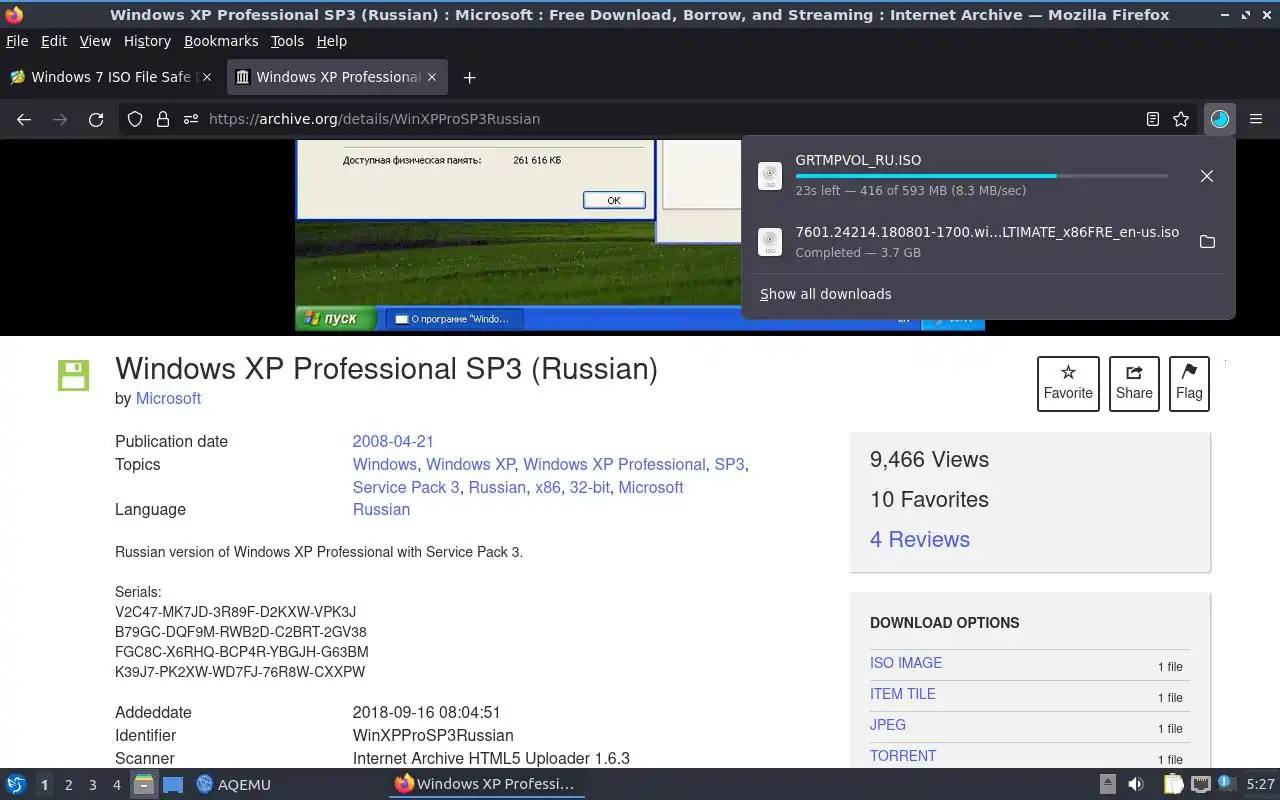The height and width of the screenshot is (800, 1280).
Task: Open containing folder of Windows 7 ISO
Action: pos(1207,242)
